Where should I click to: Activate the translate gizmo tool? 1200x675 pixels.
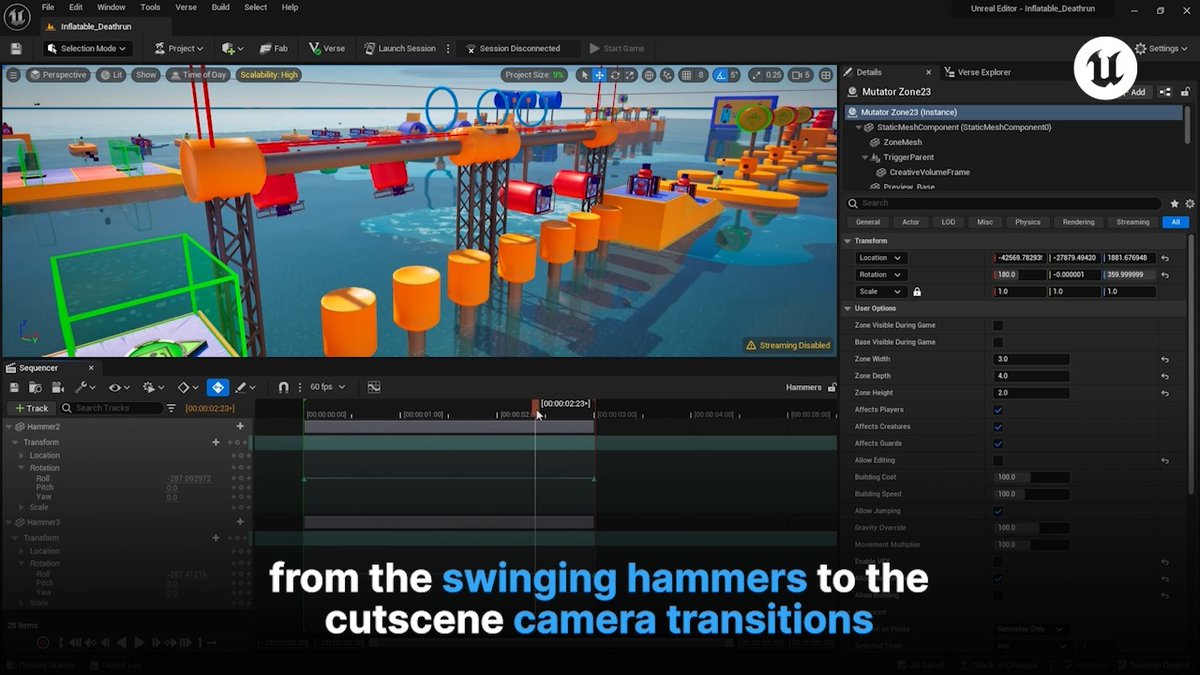click(599, 75)
